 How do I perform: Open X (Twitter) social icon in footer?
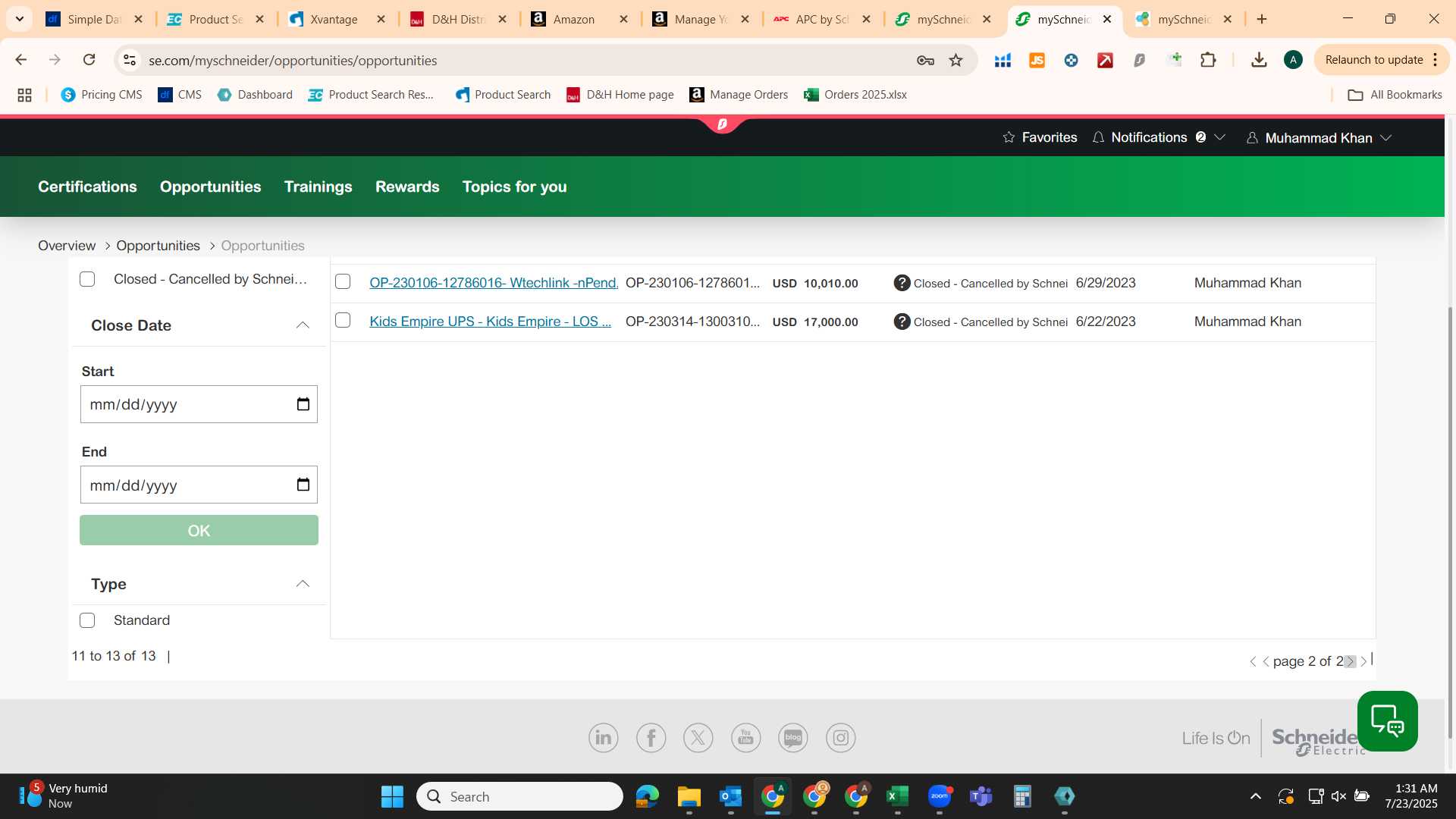698,738
